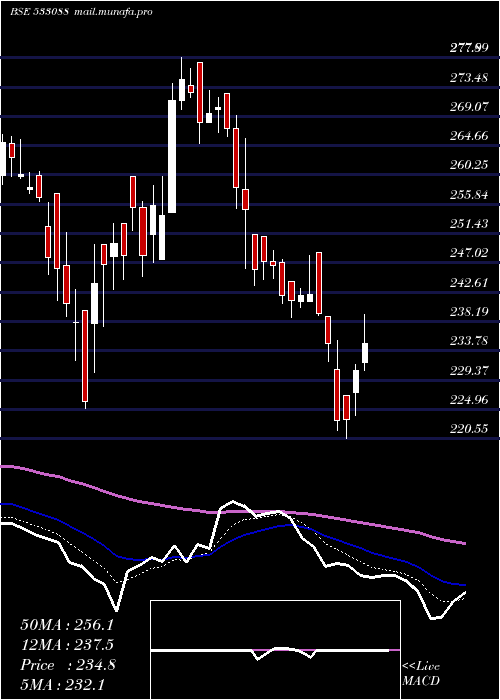Click the 5MA : 232.1 value

tap(62, 684)
